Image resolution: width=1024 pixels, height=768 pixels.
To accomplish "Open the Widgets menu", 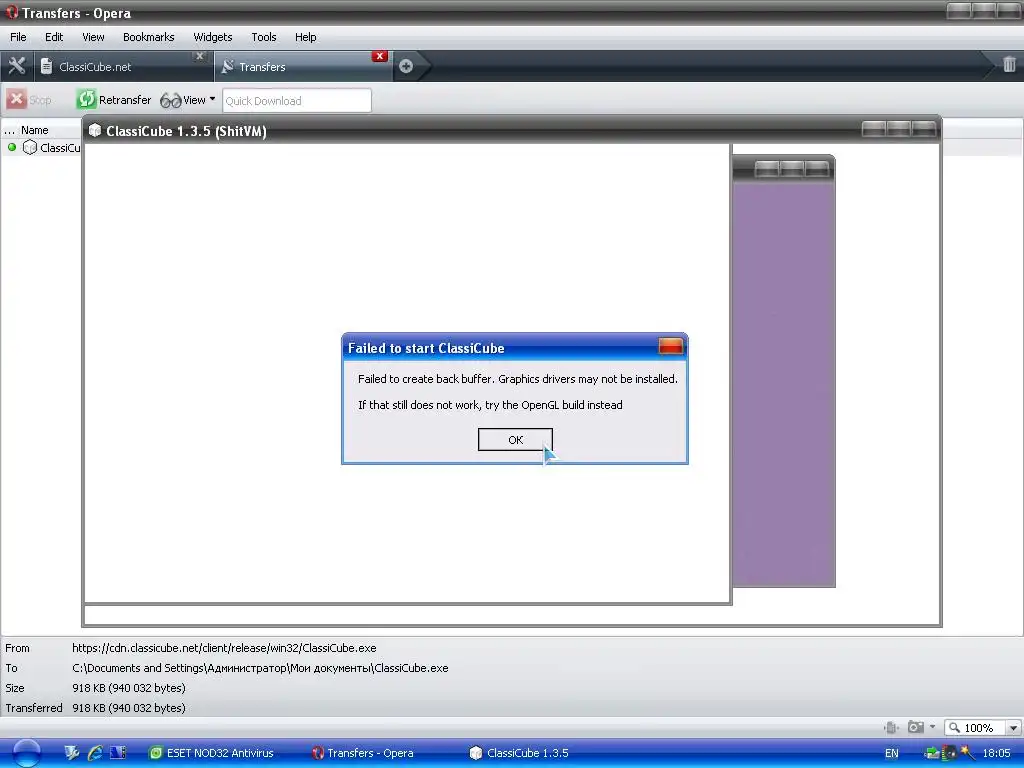I will click(213, 37).
